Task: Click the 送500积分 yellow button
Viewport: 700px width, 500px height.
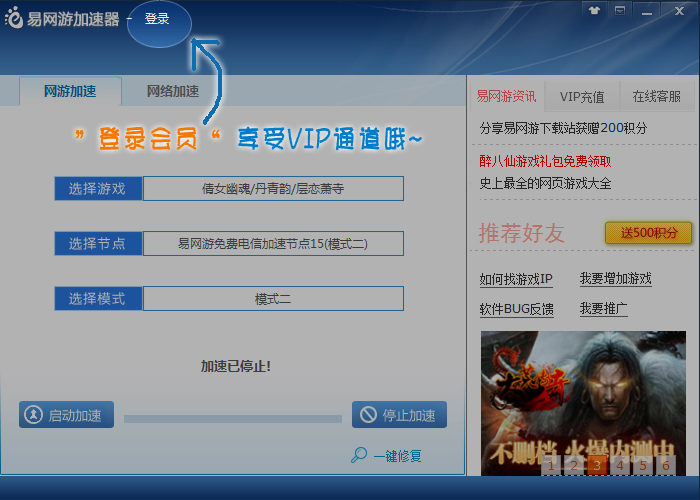Action: [x=648, y=233]
